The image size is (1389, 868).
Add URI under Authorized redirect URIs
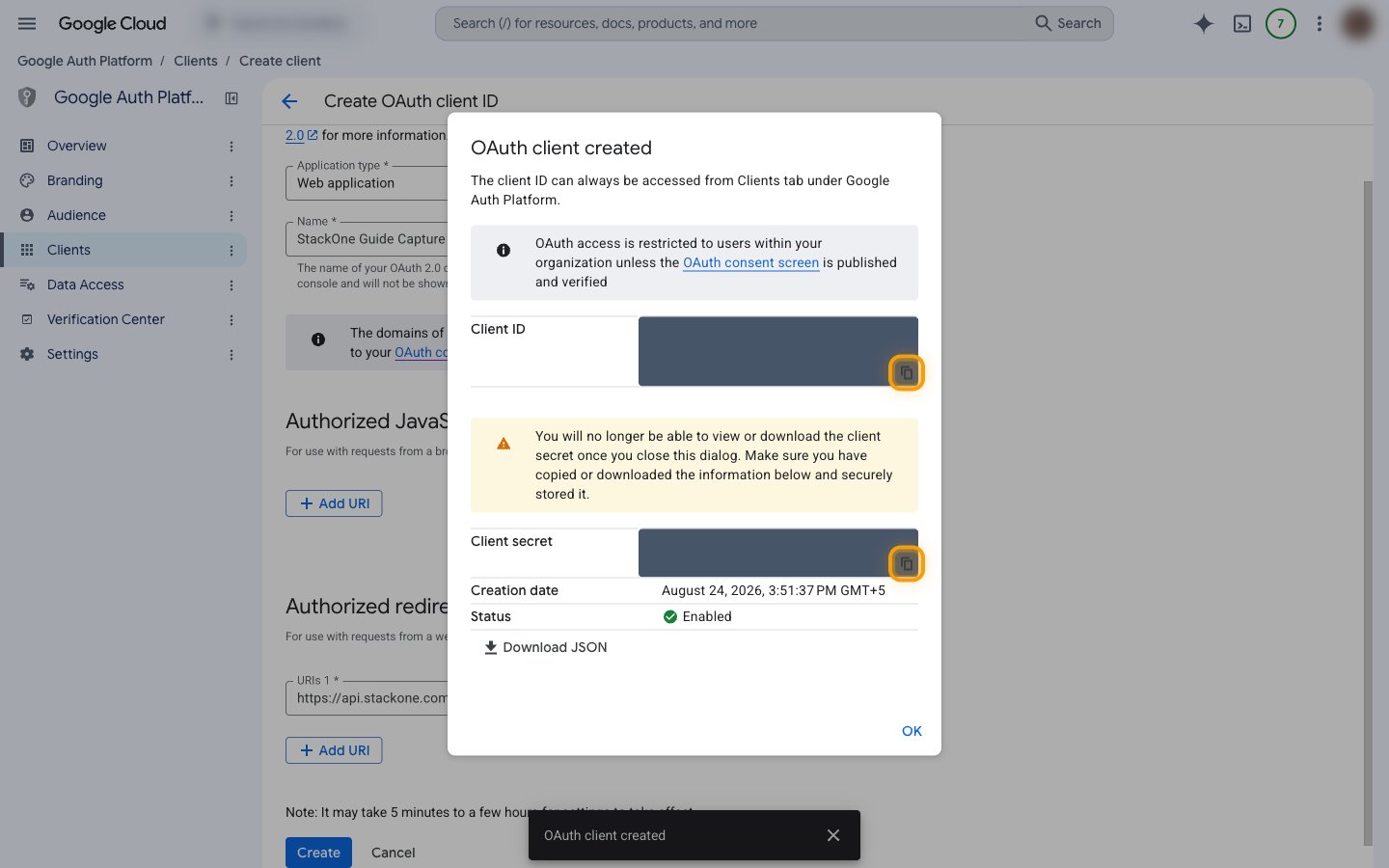pyautogui.click(x=334, y=750)
